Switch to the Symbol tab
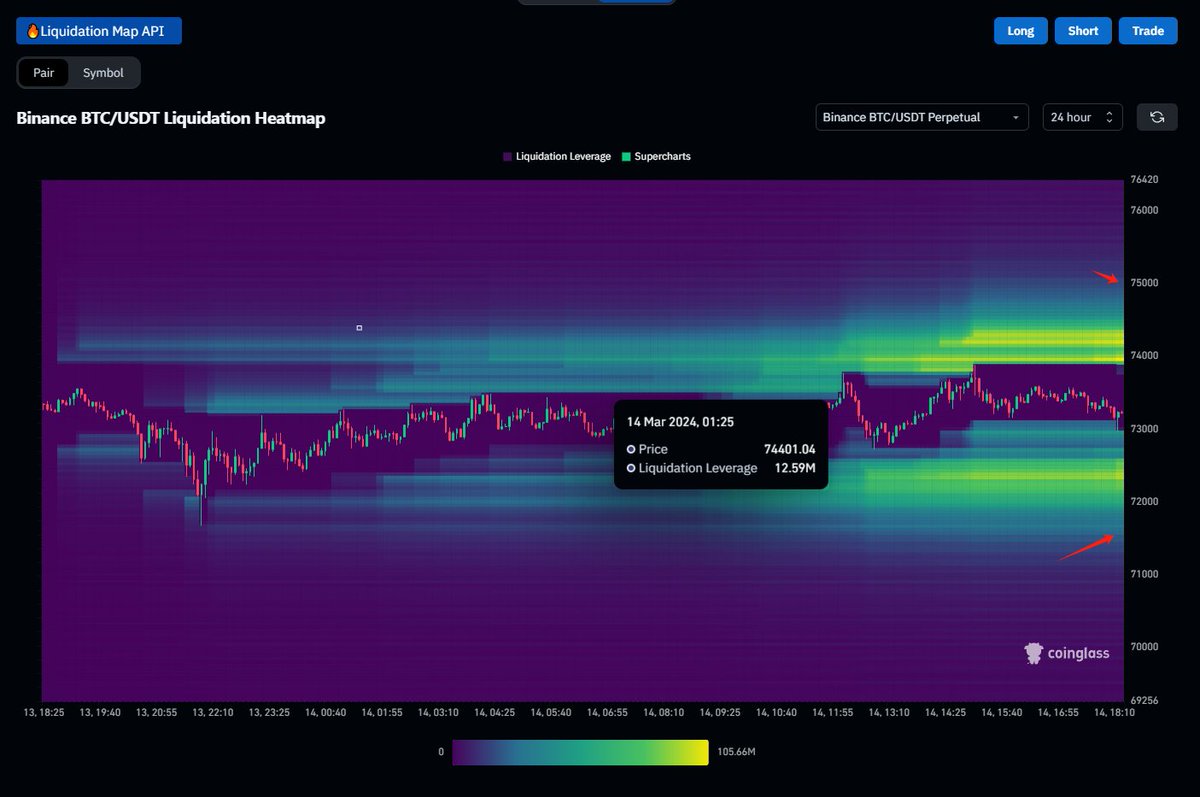 pyautogui.click(x=103, y=73)
